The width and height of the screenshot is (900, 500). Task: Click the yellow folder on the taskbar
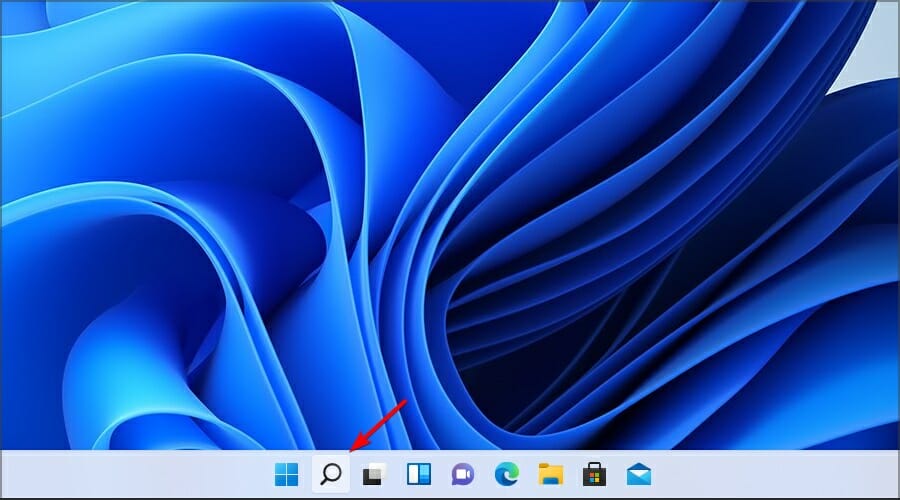coord(550,474)
